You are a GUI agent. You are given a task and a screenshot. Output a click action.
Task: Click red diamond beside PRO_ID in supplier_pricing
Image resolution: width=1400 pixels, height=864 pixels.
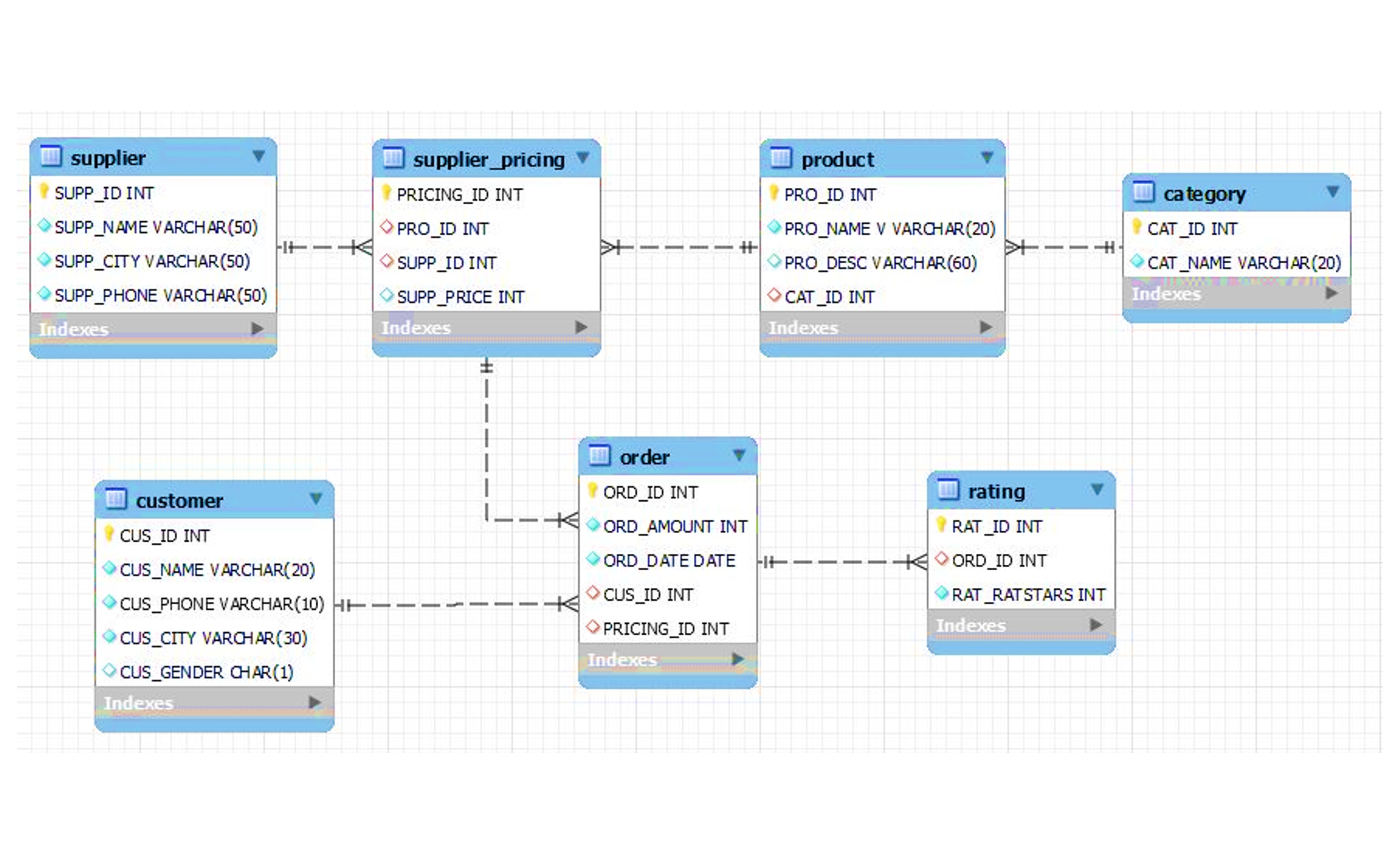point(387,227)
